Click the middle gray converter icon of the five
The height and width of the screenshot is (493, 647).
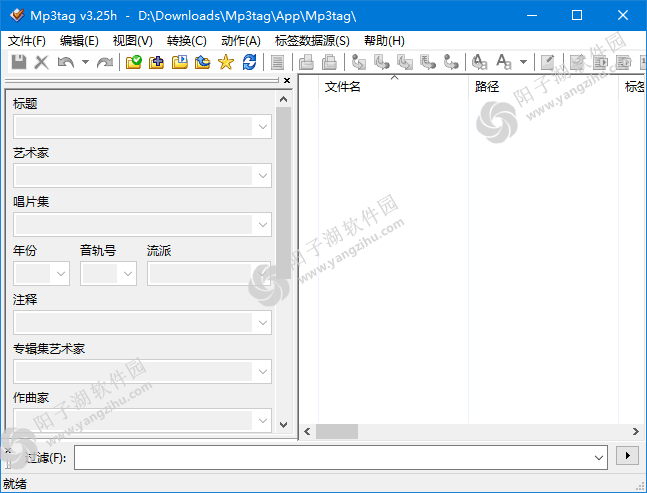[x=405, y=62]
